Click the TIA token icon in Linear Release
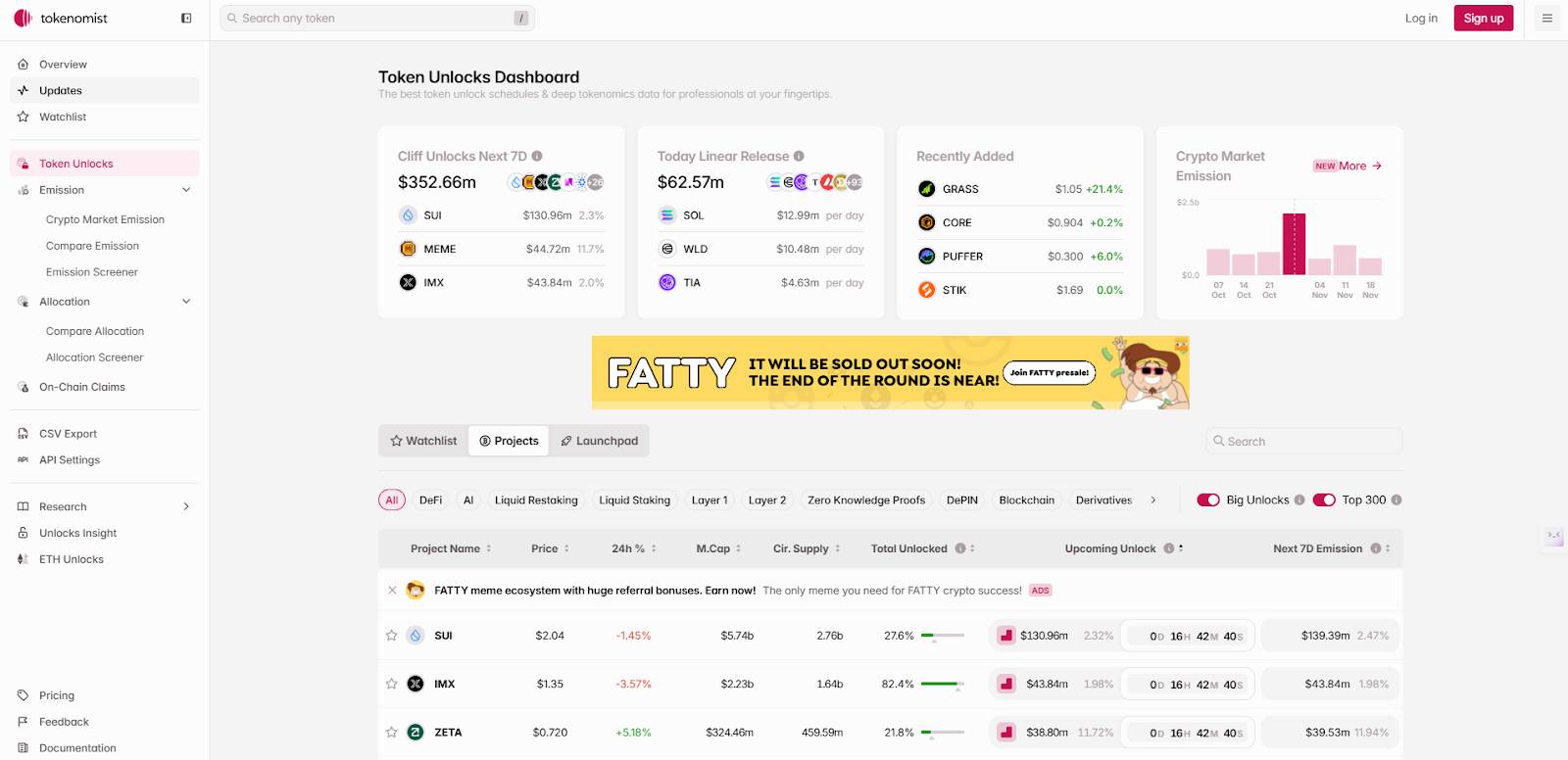 [x=667, y=282]
